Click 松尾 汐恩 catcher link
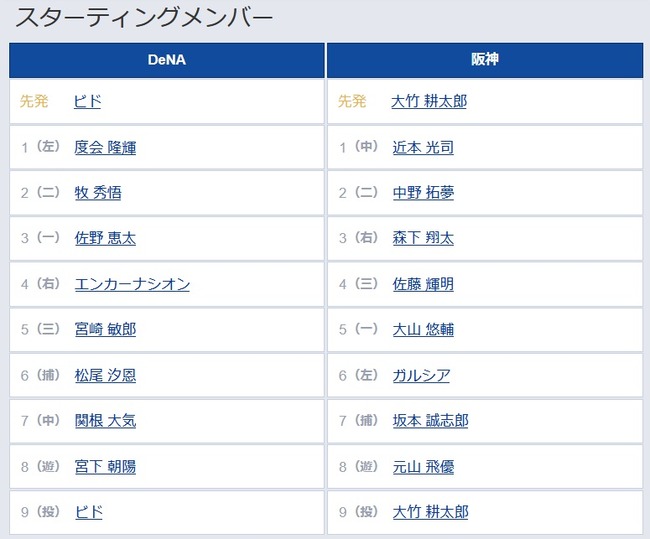 click(105, 375)
